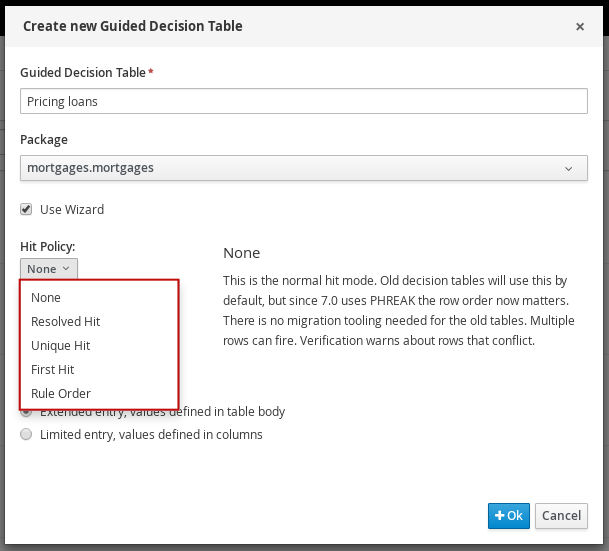Click the plus icon on Ok button
The width and height of the screenshot is (609, 551).
tap(499, 516)
